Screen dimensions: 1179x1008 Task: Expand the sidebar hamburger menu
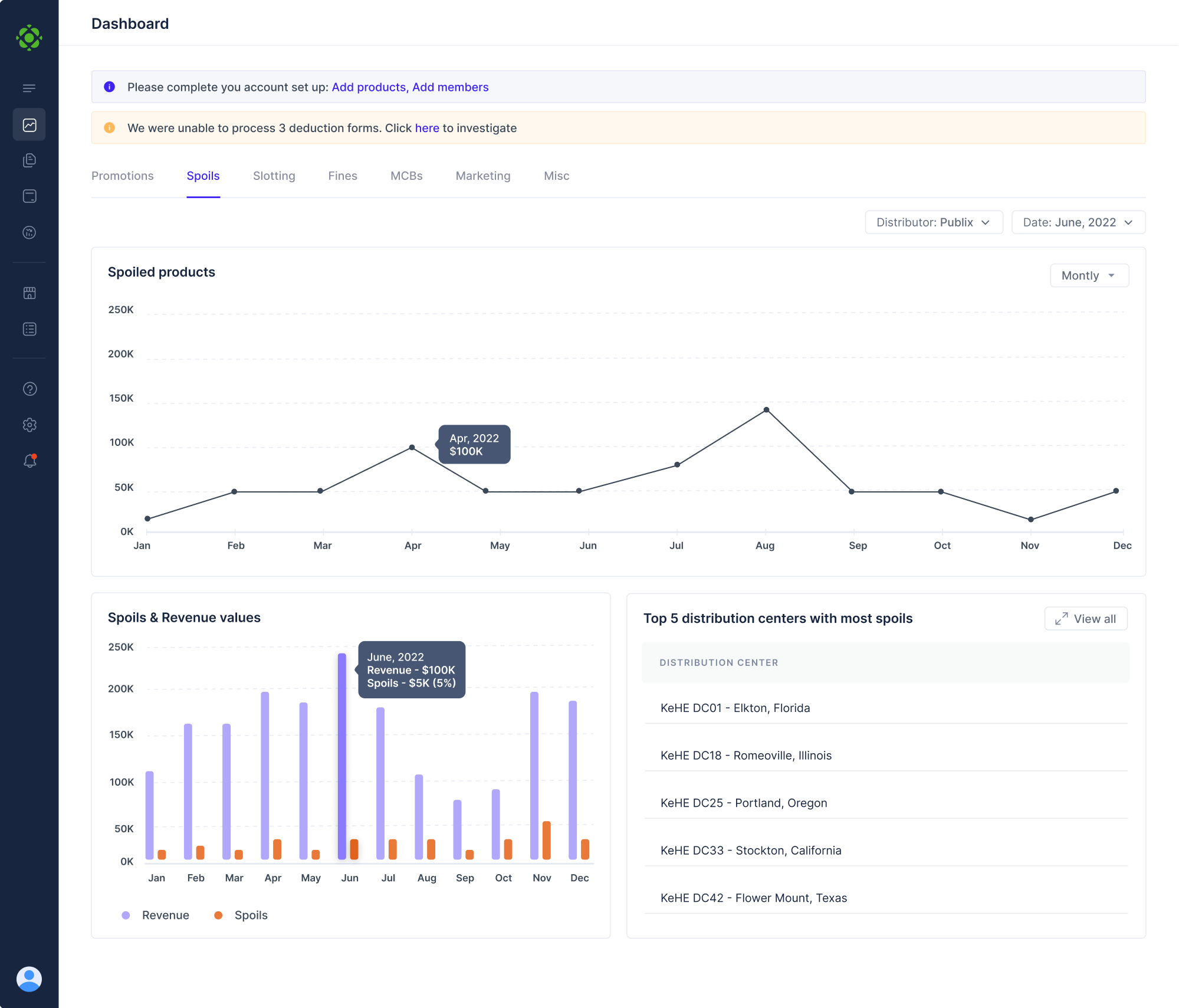(x=29, y=88)
